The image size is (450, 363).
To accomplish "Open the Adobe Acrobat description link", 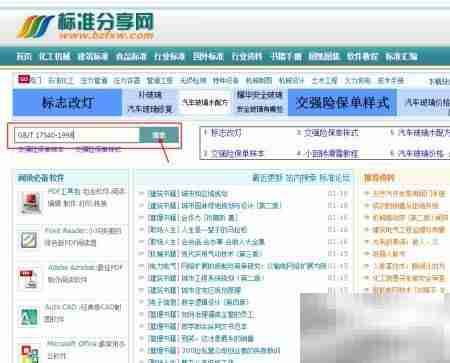I will pyautogui.click(x=85, y=273).
